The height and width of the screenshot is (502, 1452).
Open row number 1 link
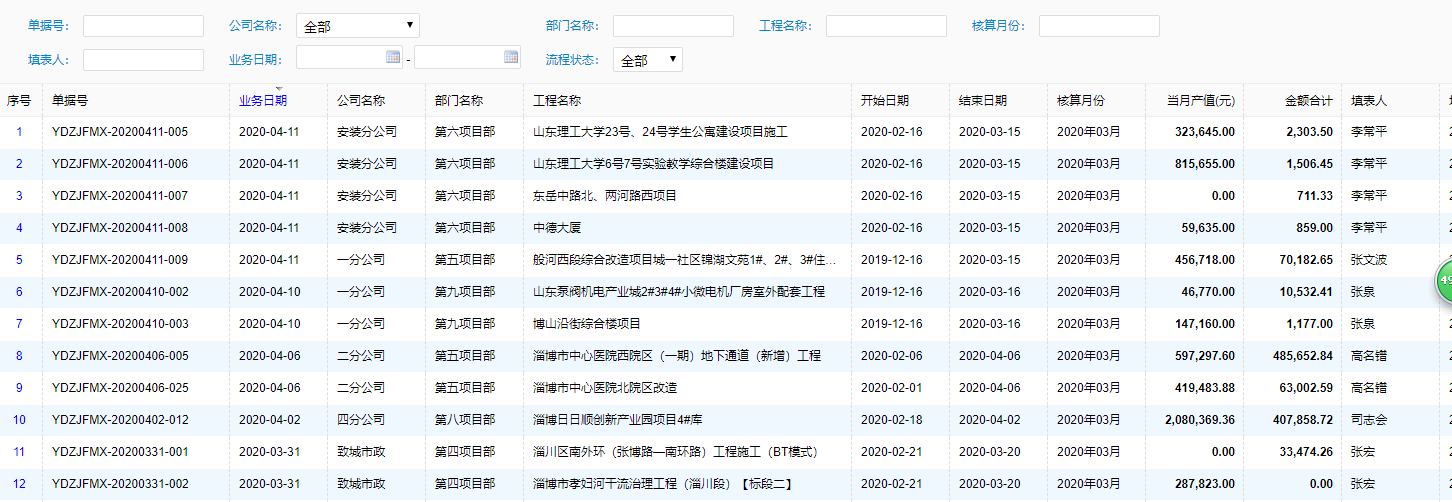click(x=19, y=132)
